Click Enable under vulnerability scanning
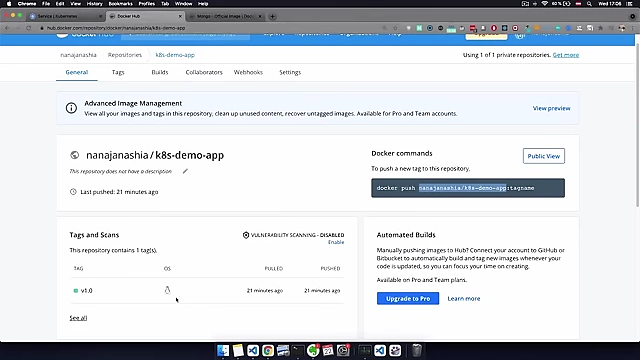Image resolution: width=640 pixels, height=360 pixels. click(336, 242)
